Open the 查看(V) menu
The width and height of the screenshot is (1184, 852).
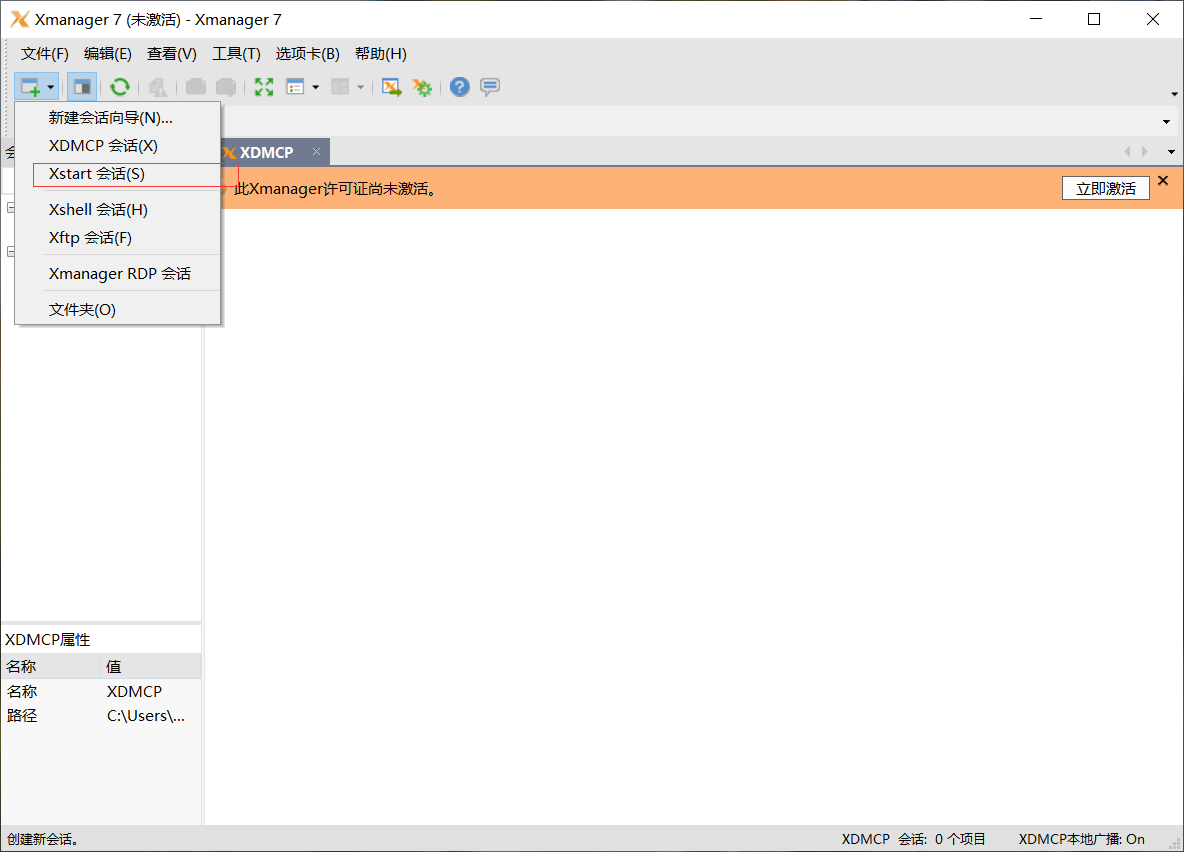click(171, 54)
